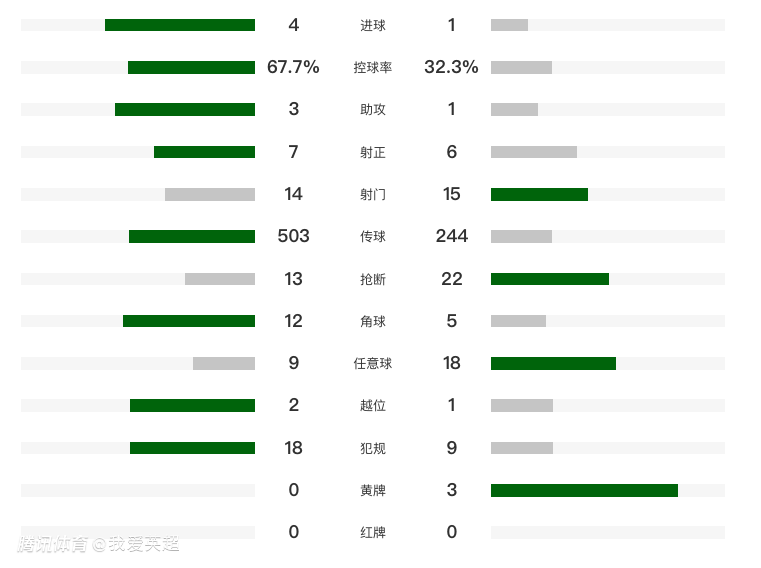Click the 进球 stat label
The width and height of the screenshot is (761, 568).
(373, 25)
